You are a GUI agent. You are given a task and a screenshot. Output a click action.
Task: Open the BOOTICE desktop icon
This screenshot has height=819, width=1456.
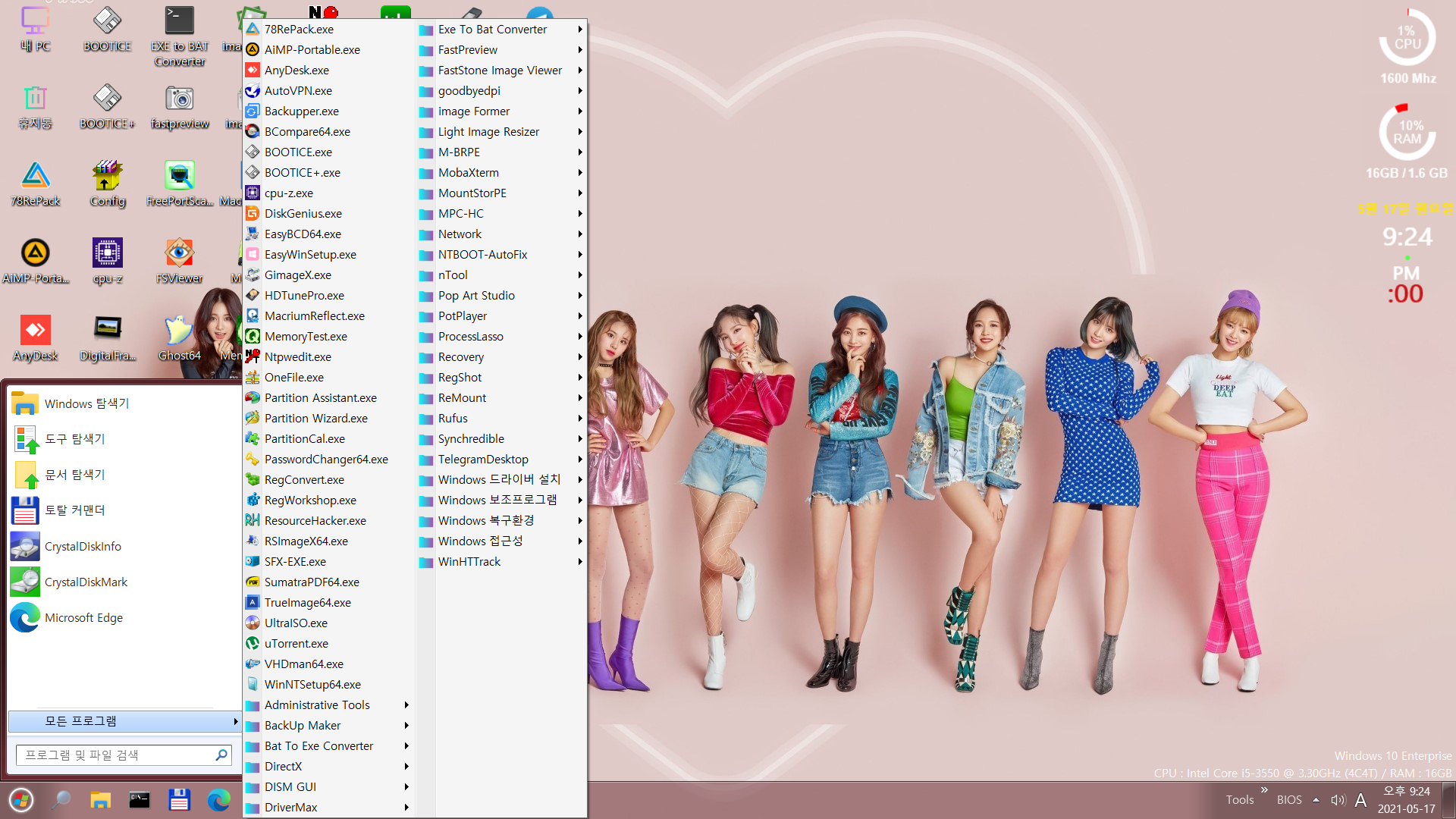click(x=107, y=30)
